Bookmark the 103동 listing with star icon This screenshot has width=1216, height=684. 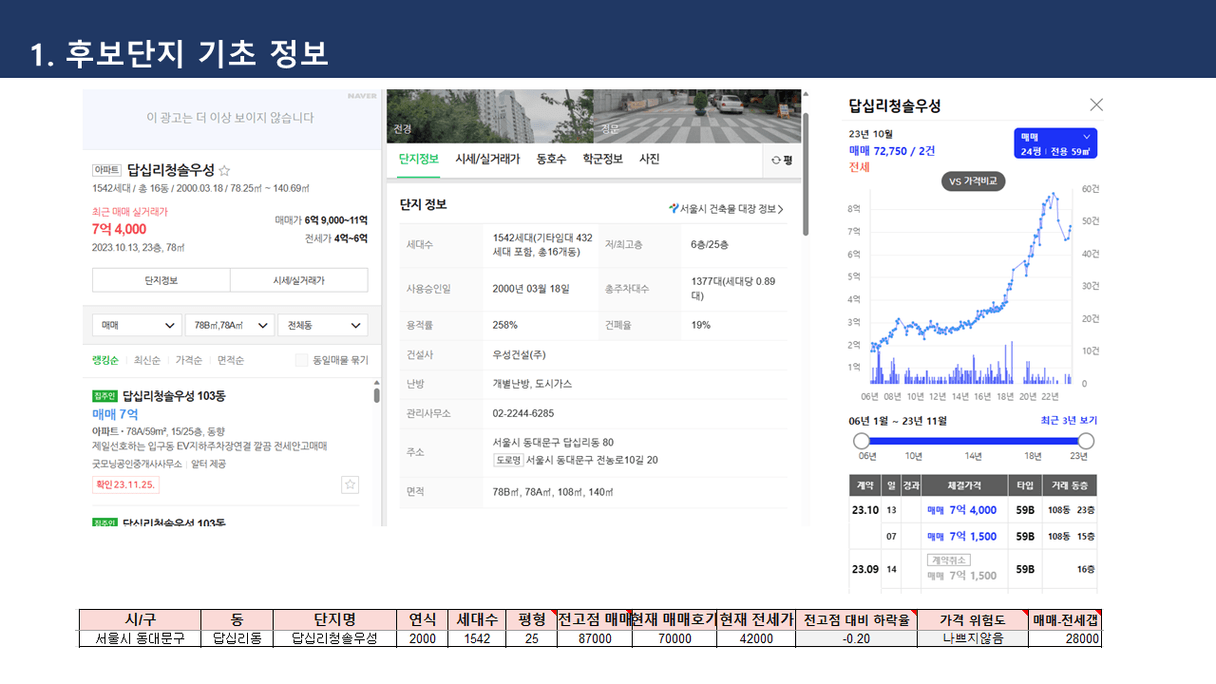coord(350,485)
